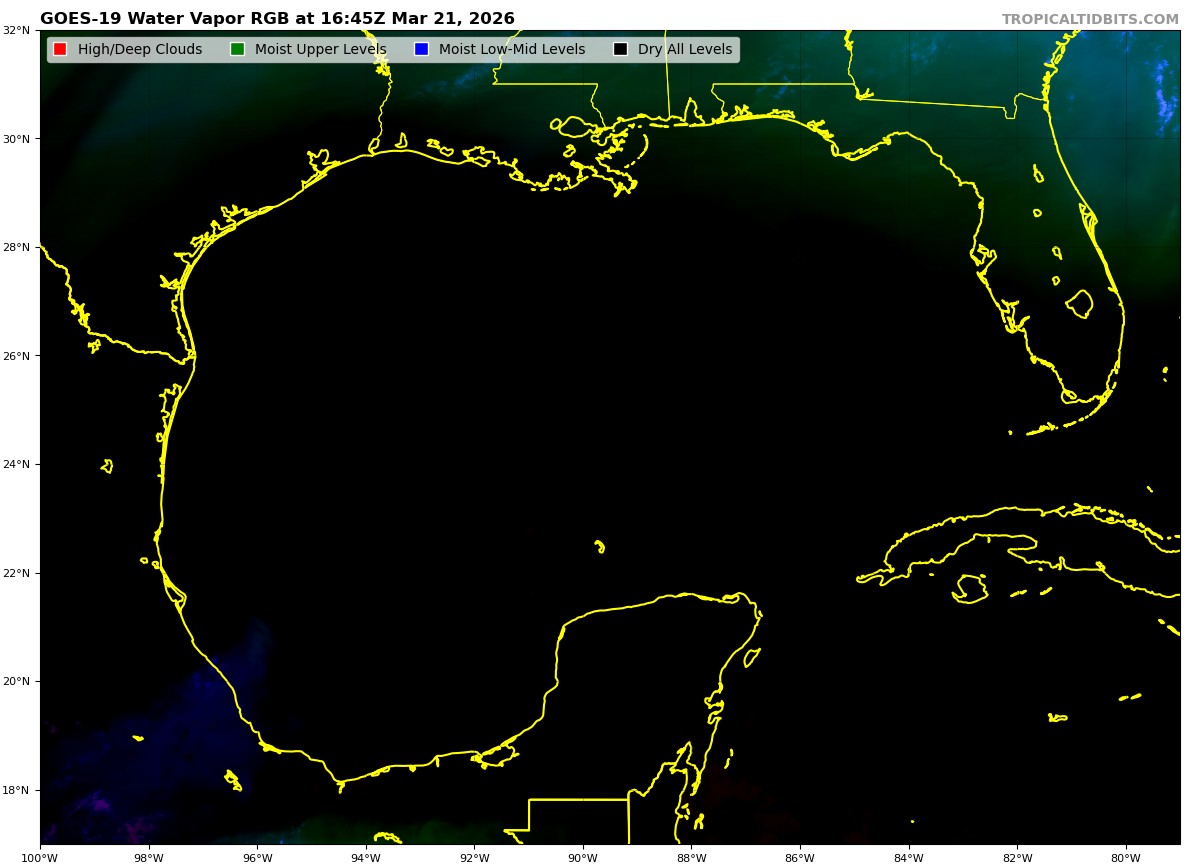Click the black Dry All Levels swatch
The width and height of the screenshot is (1200, 867).
pyautogui.click(x=620, y=50)
